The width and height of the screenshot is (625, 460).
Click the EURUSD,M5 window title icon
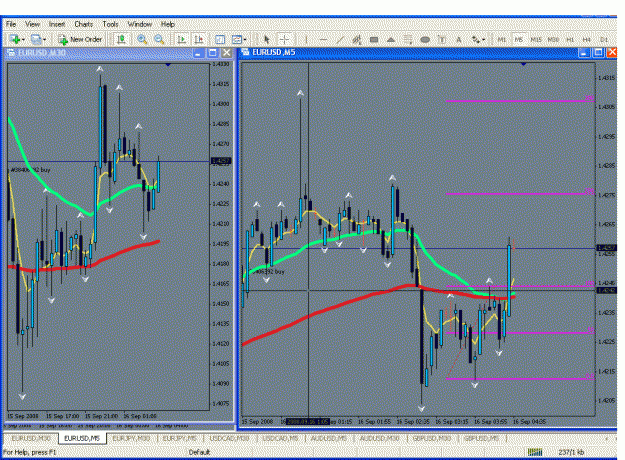point(245,52)
